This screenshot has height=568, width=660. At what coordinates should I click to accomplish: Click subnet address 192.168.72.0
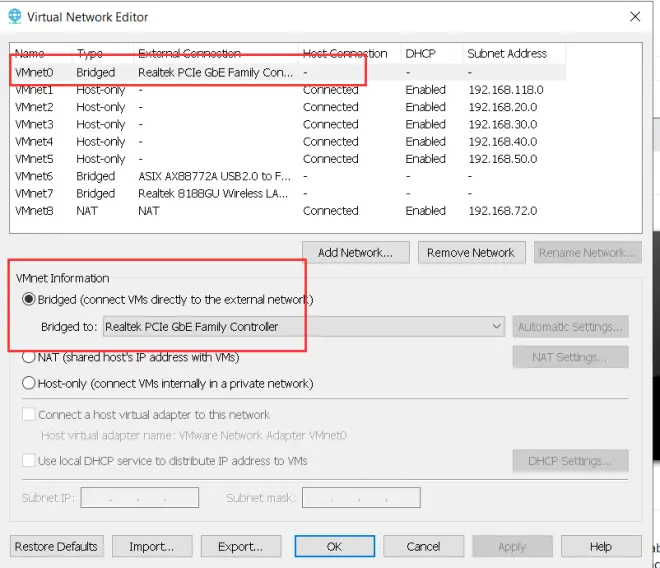click(503, 211)
